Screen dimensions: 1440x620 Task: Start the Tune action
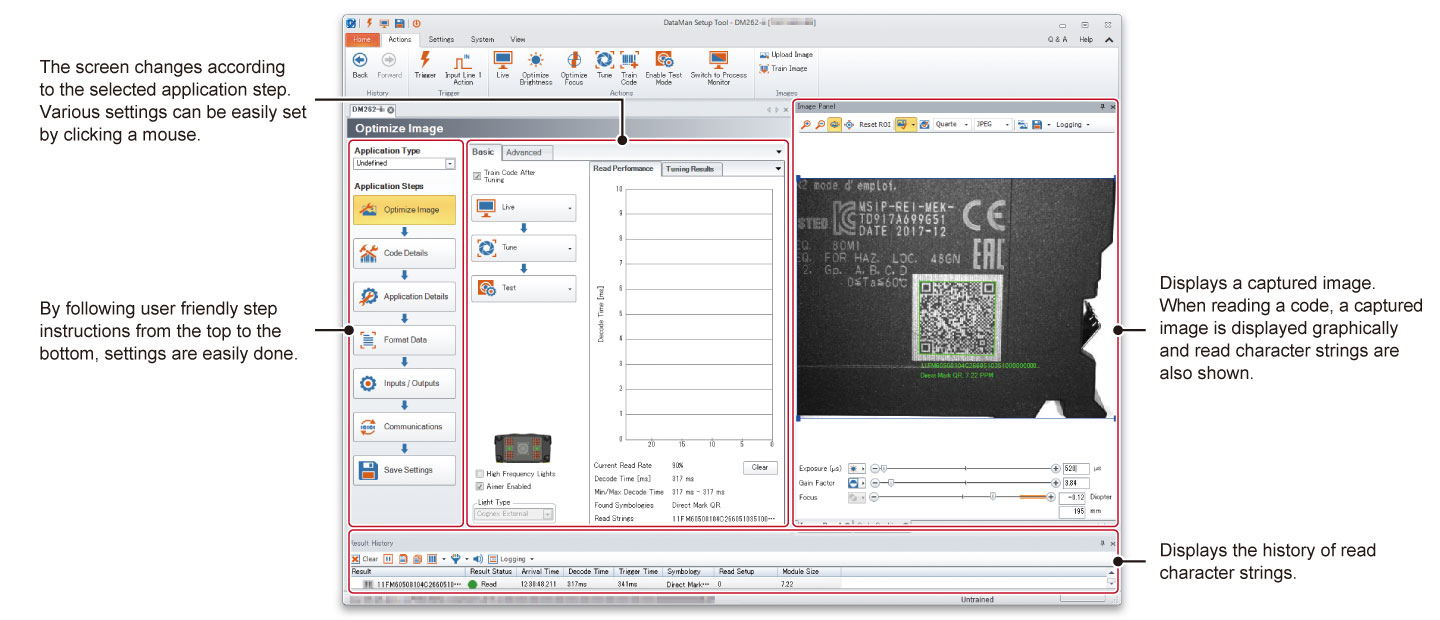(x=604, y=60)
